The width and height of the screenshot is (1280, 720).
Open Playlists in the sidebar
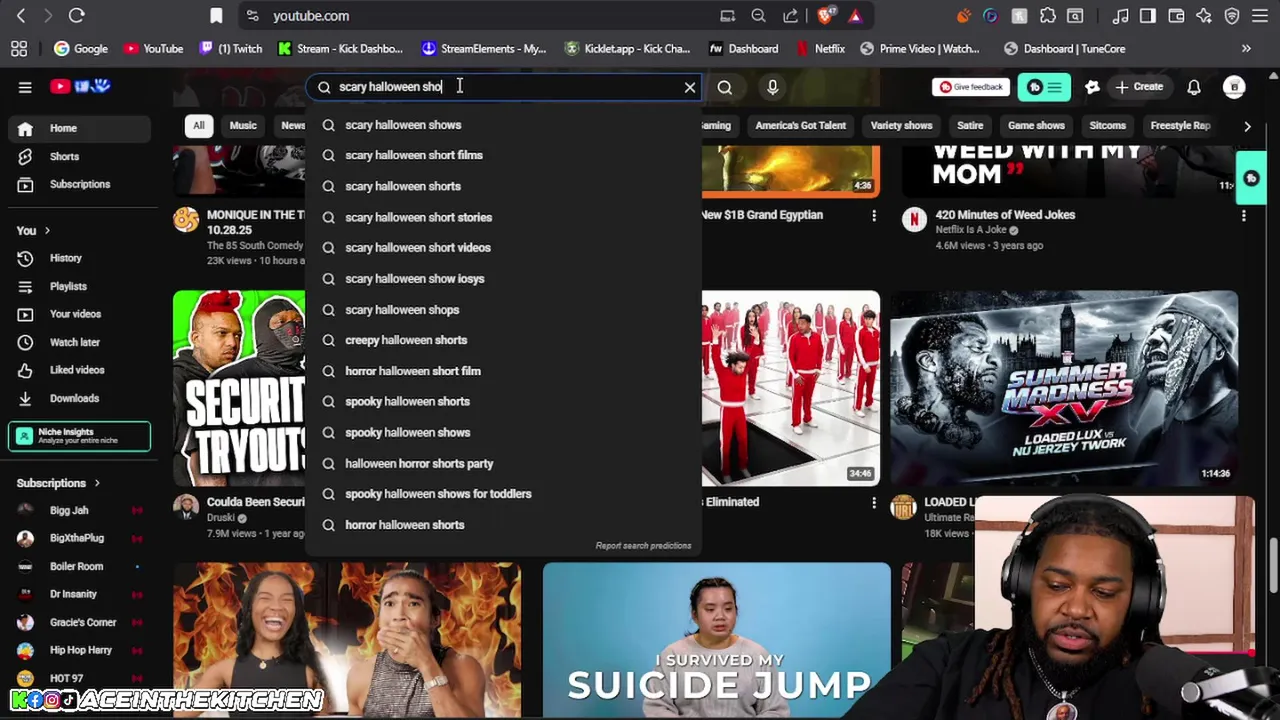79,286
